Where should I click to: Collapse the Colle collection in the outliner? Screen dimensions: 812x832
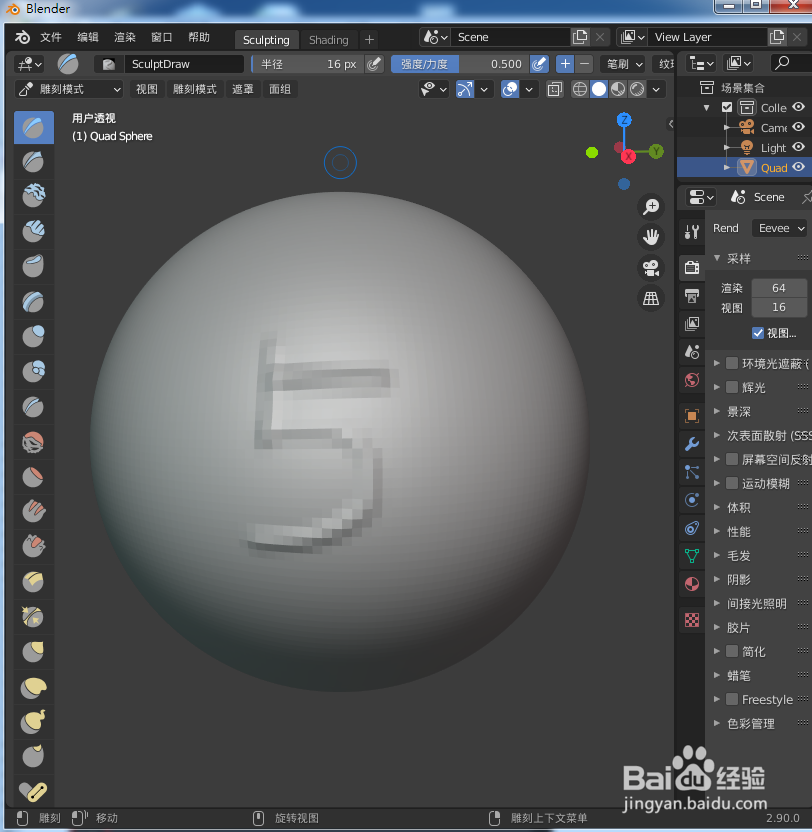pos(707,107)
